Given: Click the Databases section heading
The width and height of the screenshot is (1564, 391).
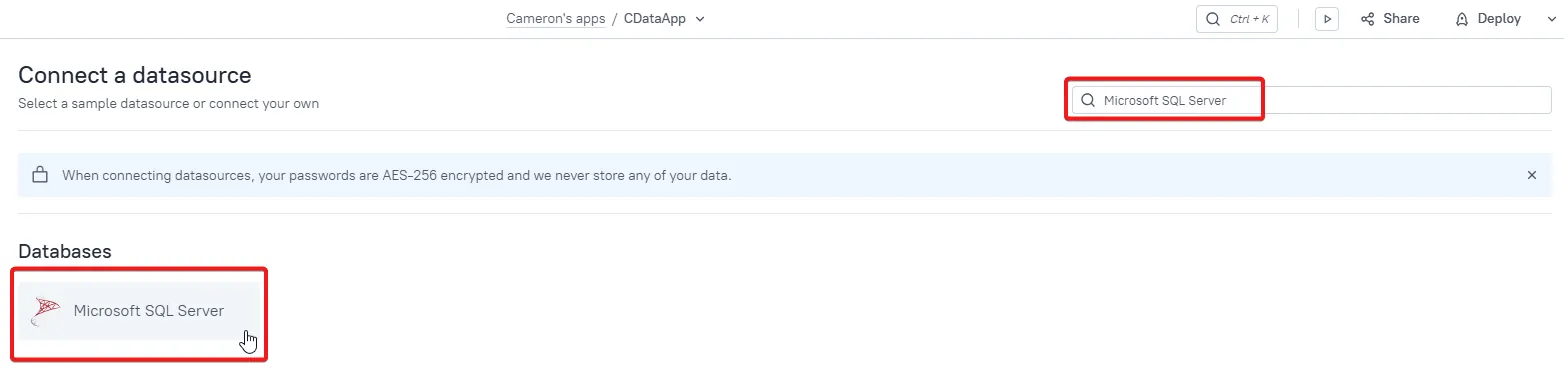Looking at the screenshot, I should (65, 251).
